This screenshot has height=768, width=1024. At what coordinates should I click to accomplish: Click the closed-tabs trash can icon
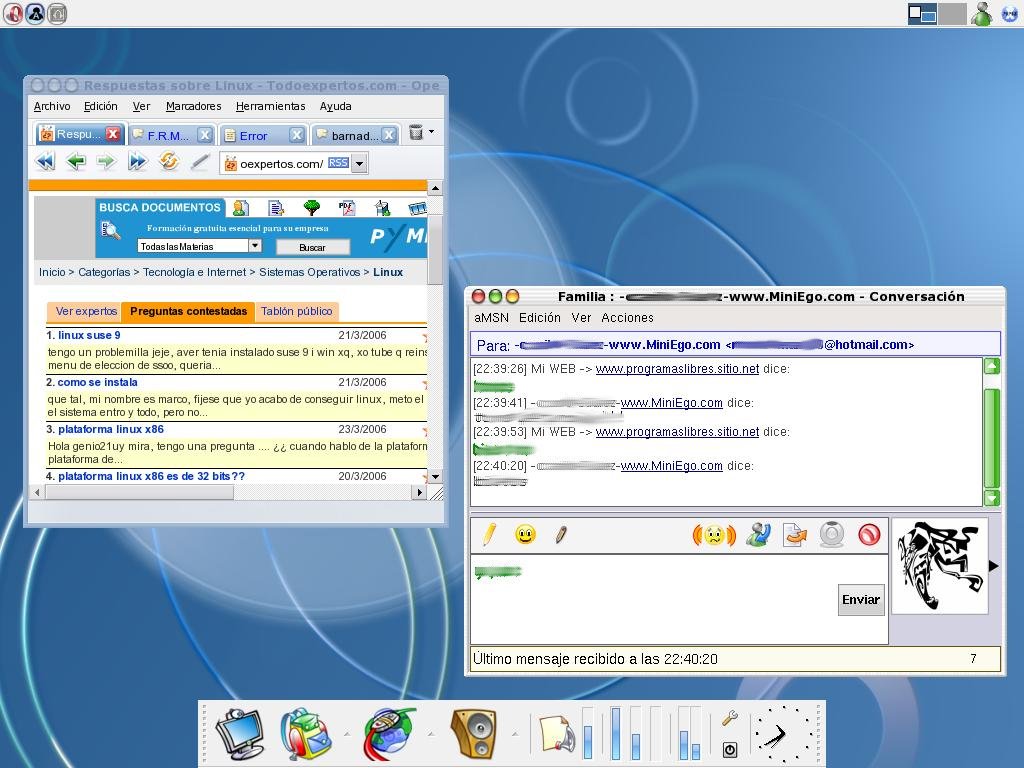415,133
